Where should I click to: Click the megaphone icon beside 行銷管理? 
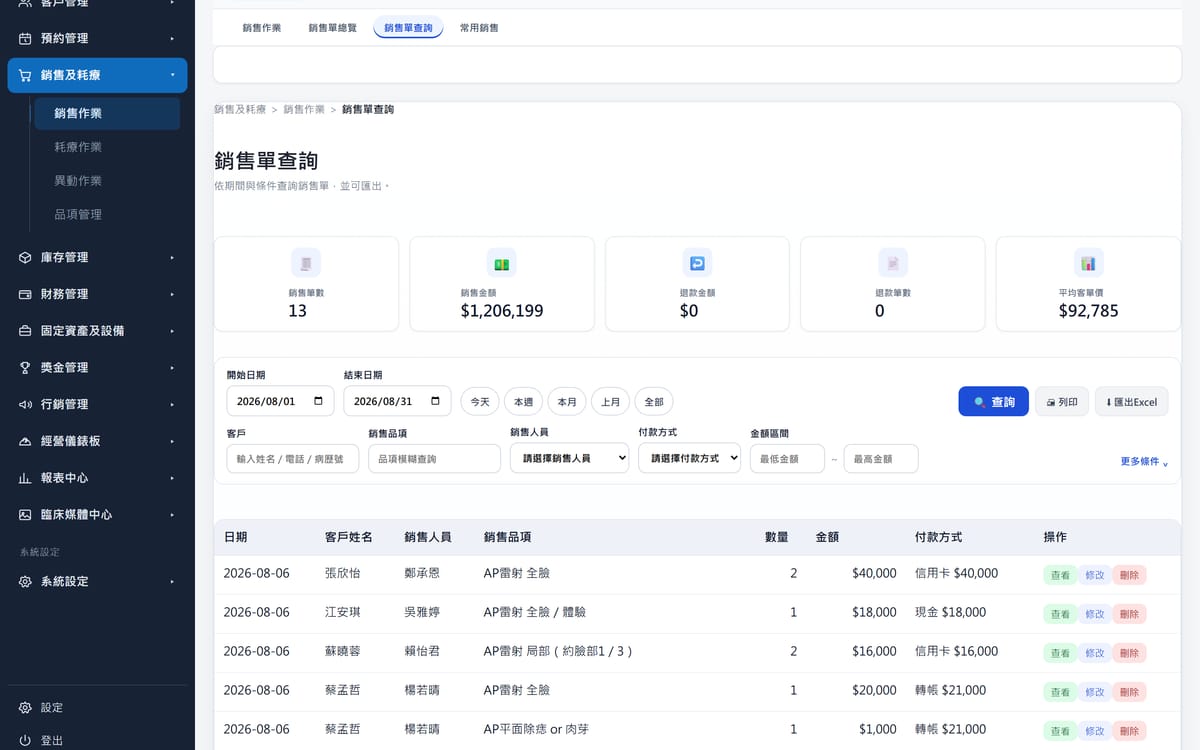[25, 404]
